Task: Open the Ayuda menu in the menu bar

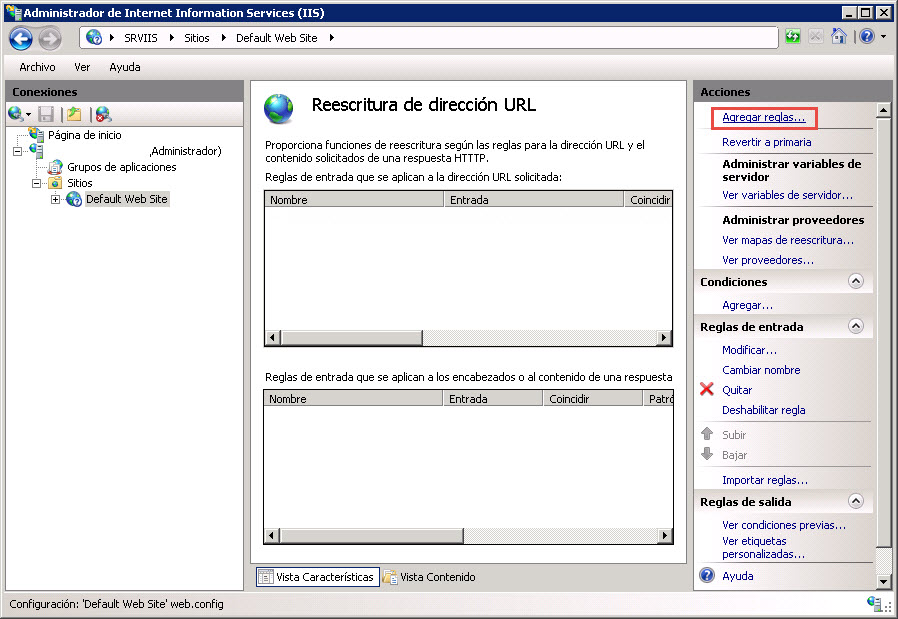Action: (125, 67)
